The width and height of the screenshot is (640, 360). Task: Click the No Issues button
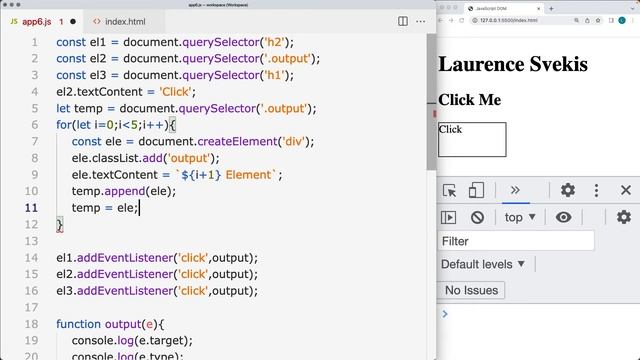pyautogui.click(x=471, y=290)
